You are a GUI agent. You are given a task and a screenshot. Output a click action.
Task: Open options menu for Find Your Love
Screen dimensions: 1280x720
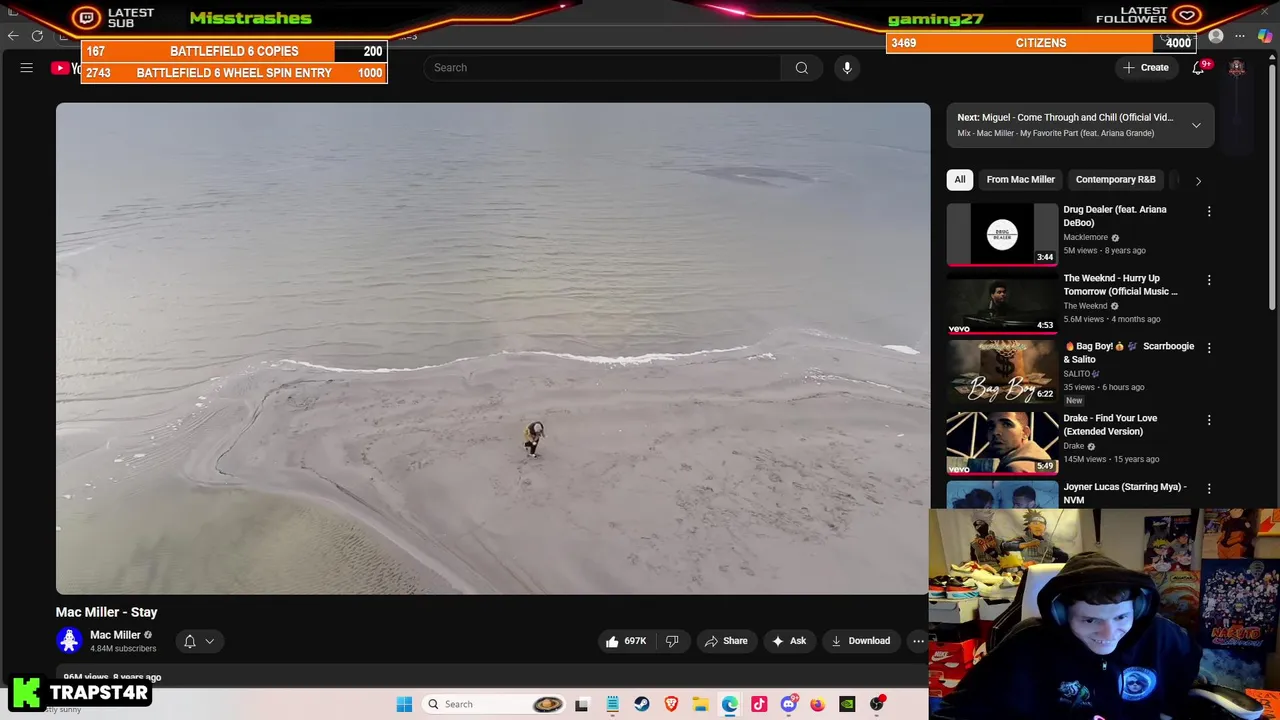(x=1209, y=420)
